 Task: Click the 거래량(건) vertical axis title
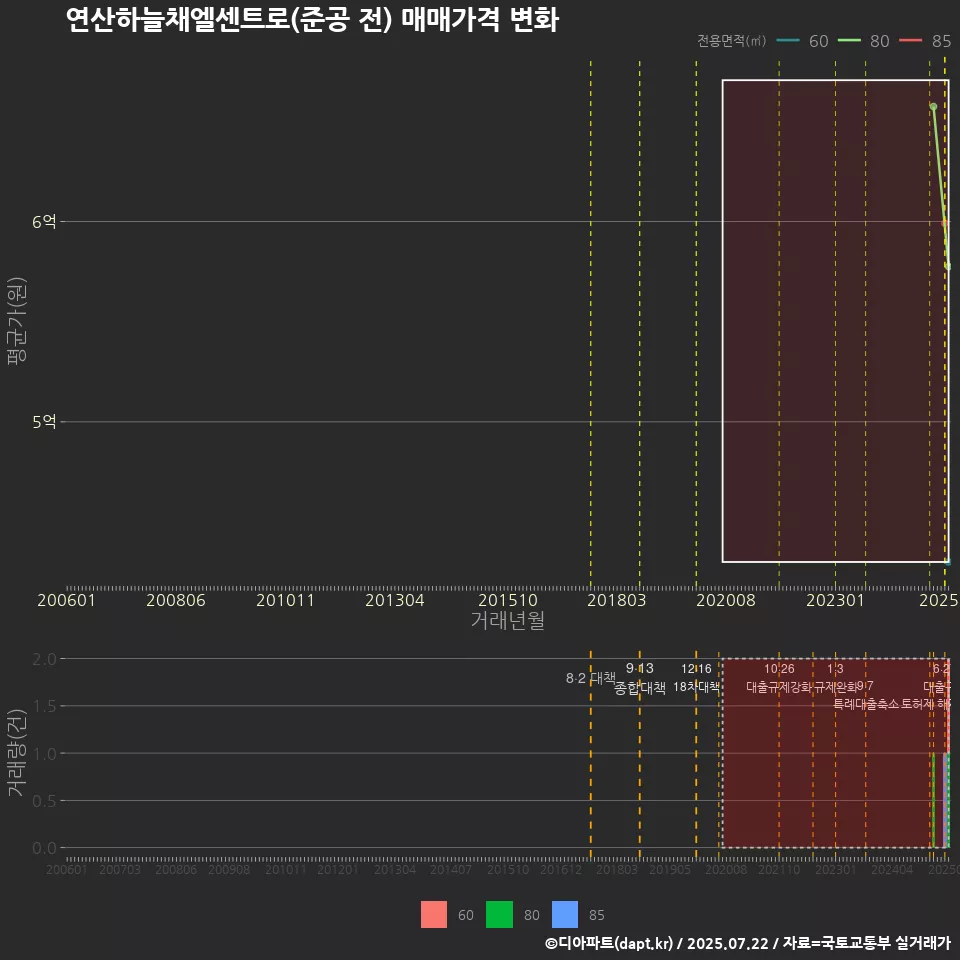click(x=17, y=753)
